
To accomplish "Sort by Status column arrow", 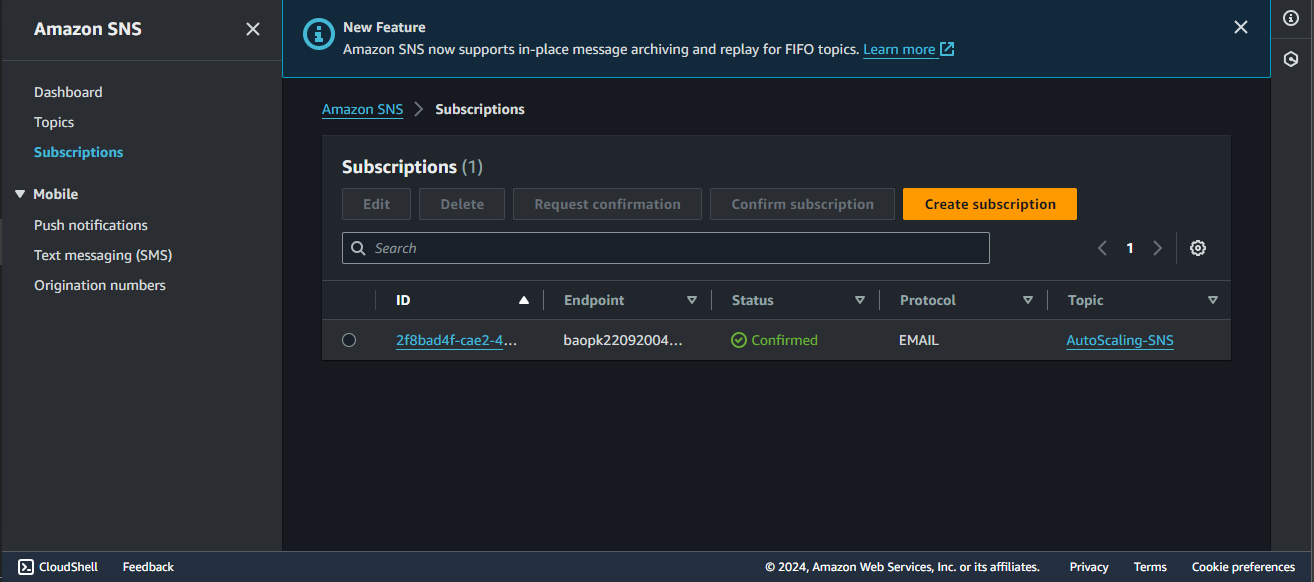I will pos(860,300).
